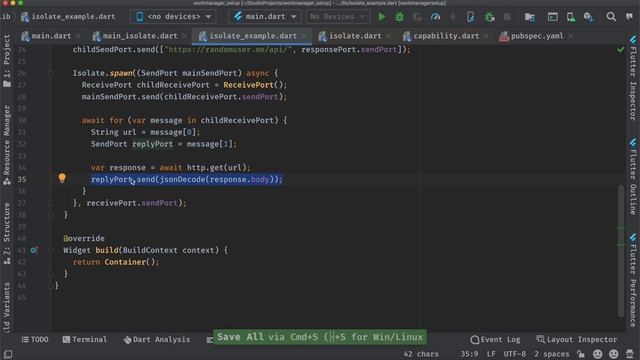Toggle the fold end marker on line 38
640x360 pixels.
51,215
